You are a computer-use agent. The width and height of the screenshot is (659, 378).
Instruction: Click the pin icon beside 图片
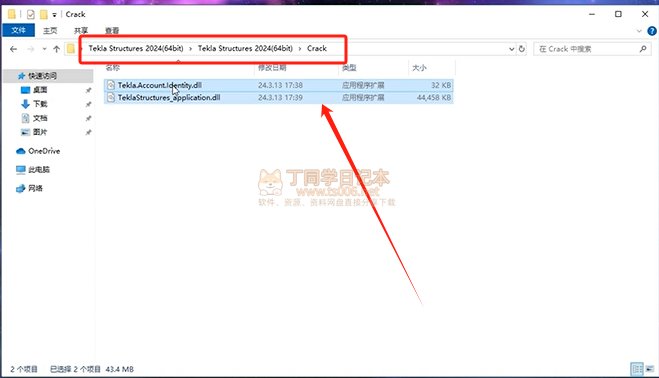click(x=88, y=132)
